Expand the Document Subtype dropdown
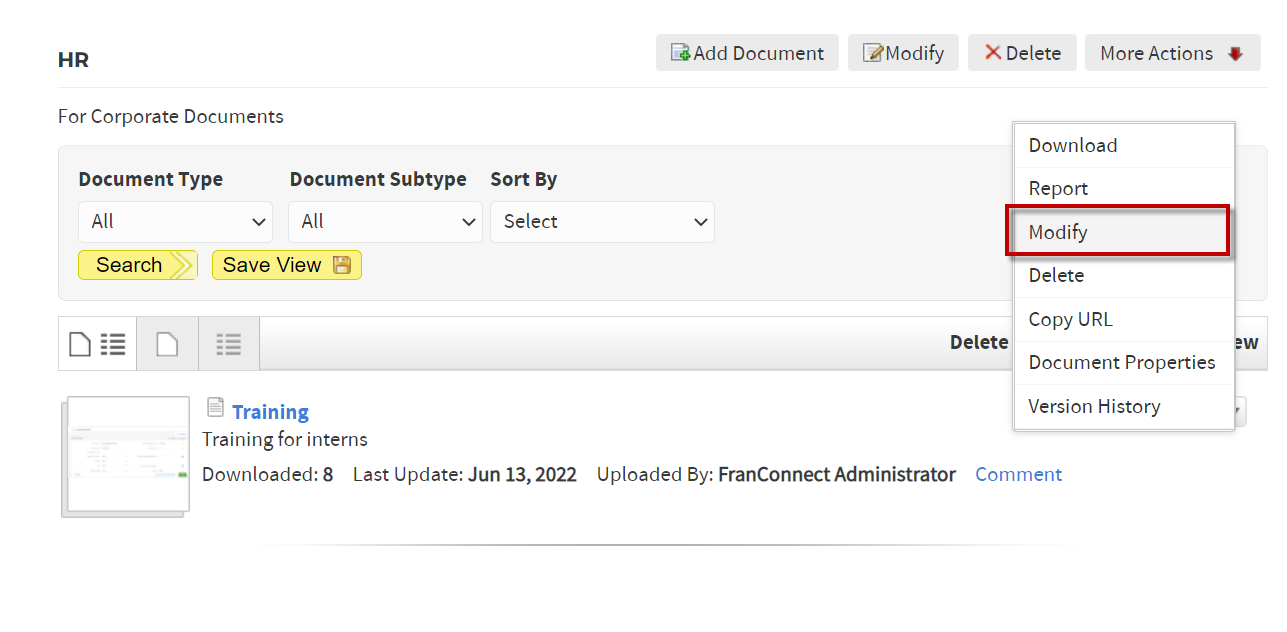Image resolution: width=1287 pixels, height=632 pixels. pos(385,222)
